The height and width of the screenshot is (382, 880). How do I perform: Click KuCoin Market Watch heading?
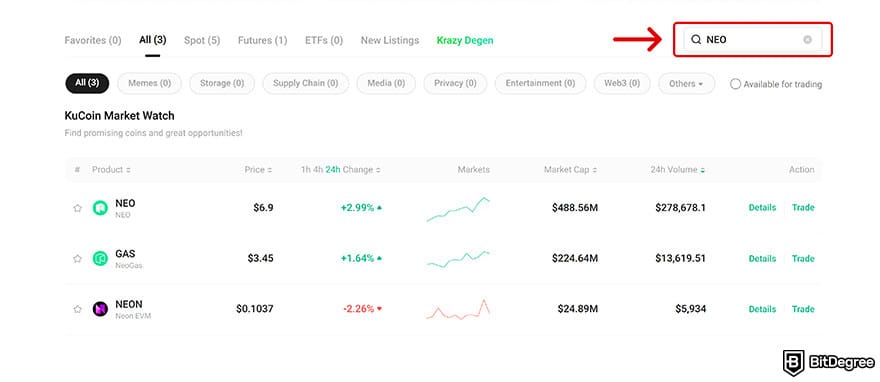pos(120,116)
